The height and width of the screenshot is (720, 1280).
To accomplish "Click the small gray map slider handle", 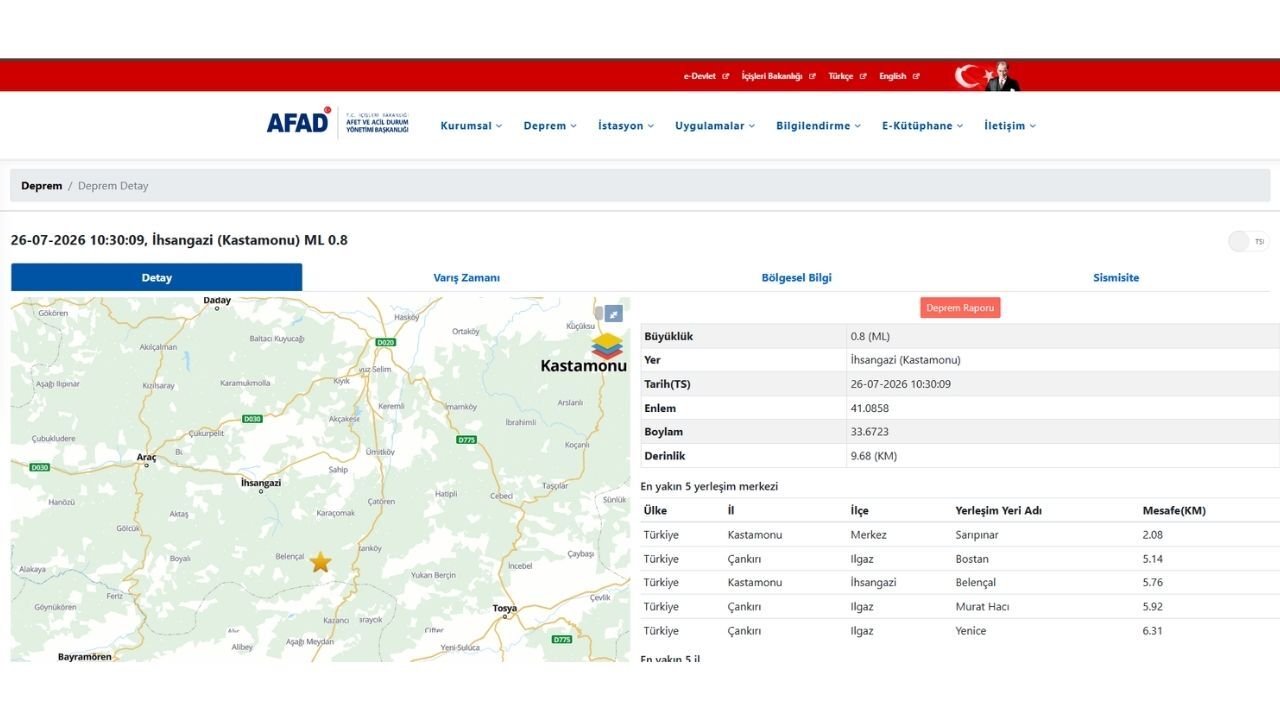I will pos(598,313).
